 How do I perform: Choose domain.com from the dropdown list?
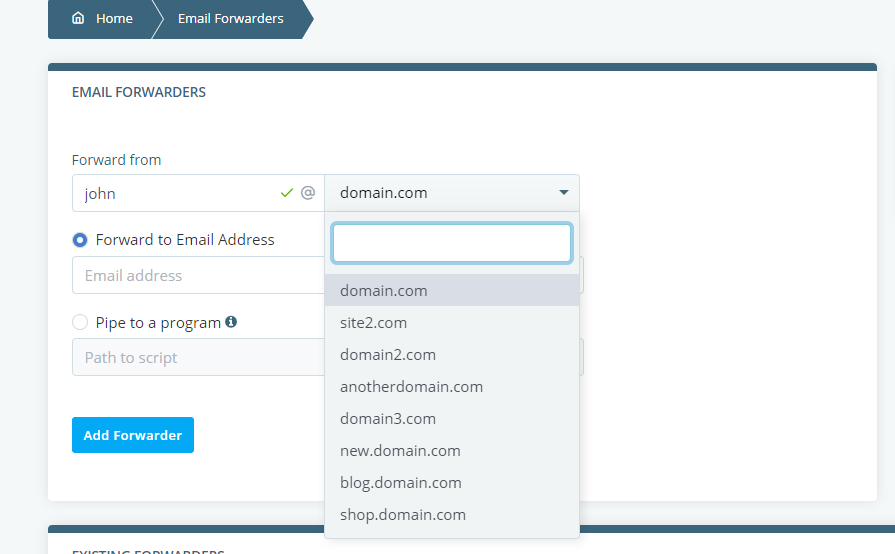(x=452, y=290)
